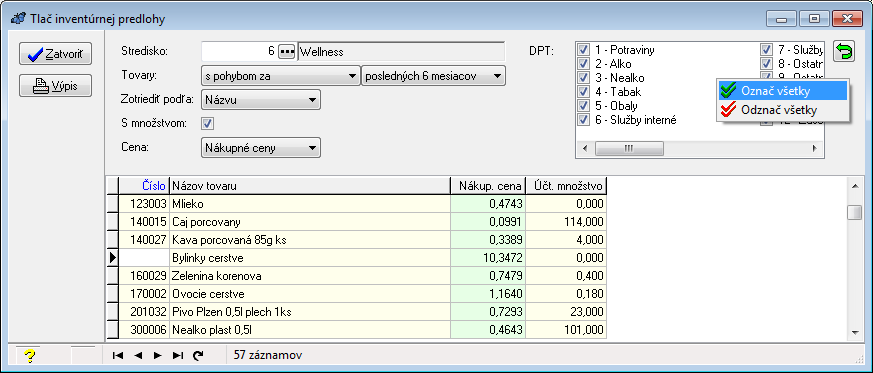Image resolution: width=873 pixels, height=373 pixels.
Task: Click DPT list horizontal scrollbar thumb
Action: tap(629, 148)
